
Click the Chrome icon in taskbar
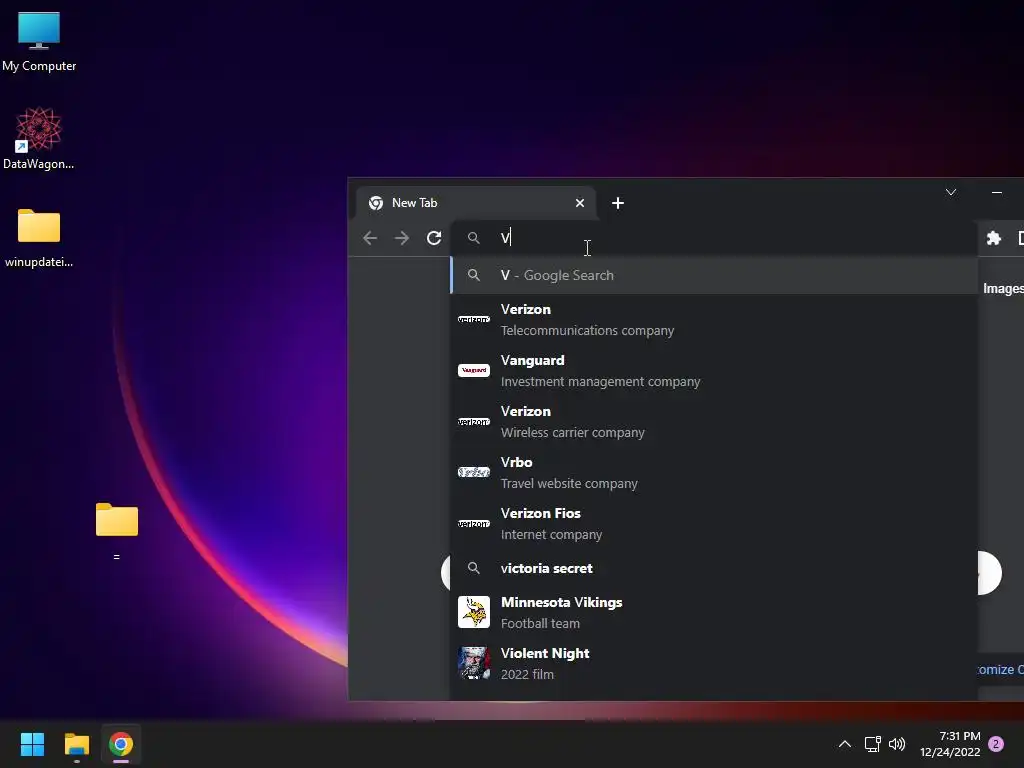click(121, 744)
